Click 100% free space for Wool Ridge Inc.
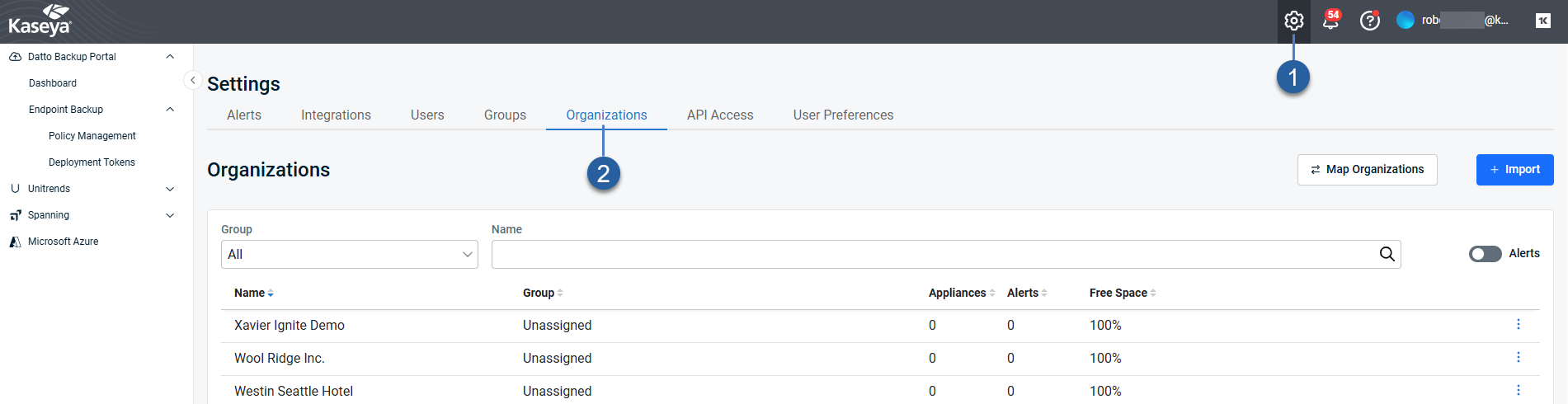Screen dimensions: 1568x404 (x=1105, y=359)
